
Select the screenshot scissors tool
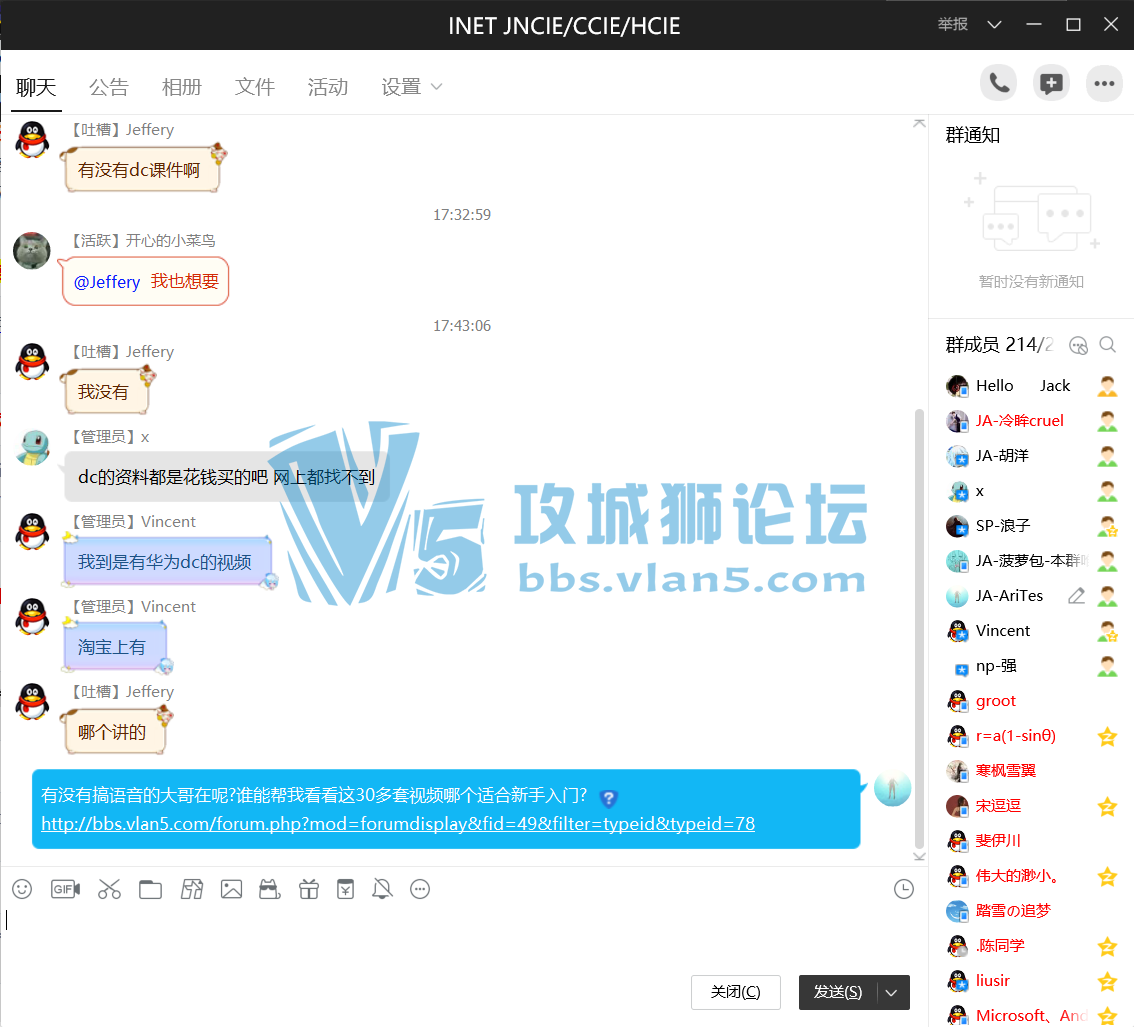pos(109,889)
